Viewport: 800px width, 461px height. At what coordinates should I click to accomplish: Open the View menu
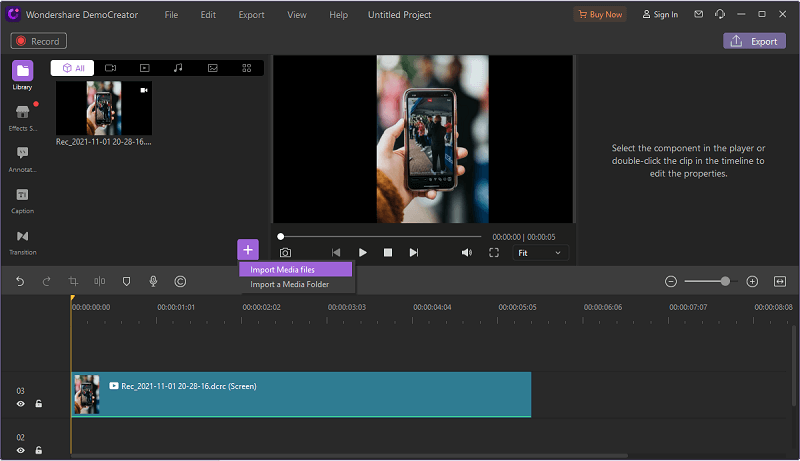pyautogui.click(x=297, y=15)
